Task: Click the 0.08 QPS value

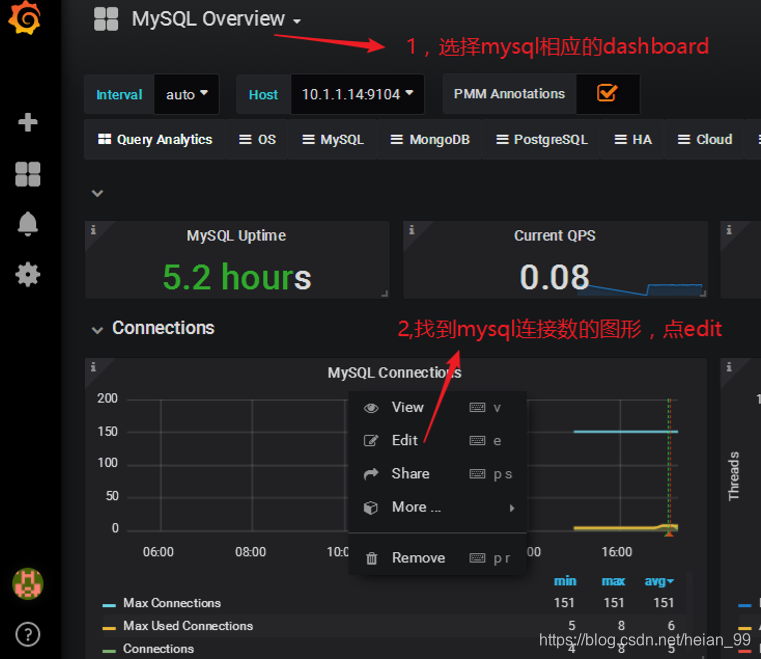Action: tap(554, 278)
